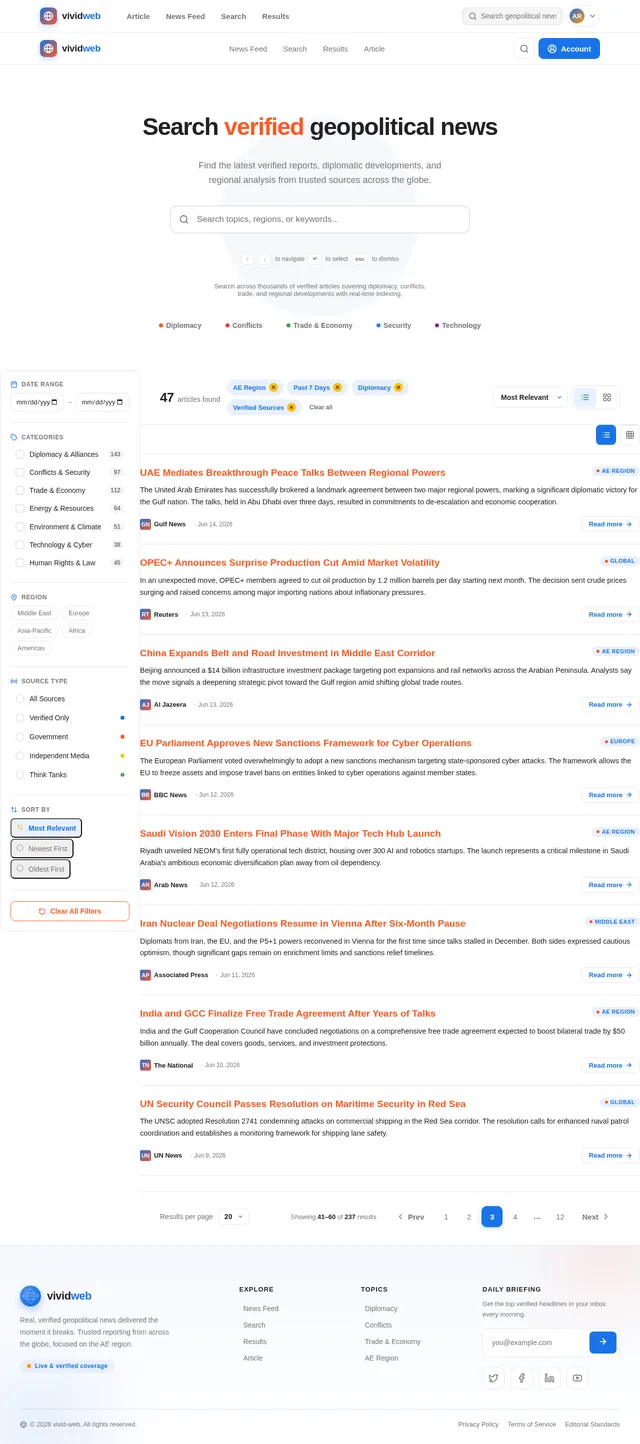Remove the Diplomacy filter chip via its x
The height and width of the screenshot is (1444, 640).
coord(398,387)
